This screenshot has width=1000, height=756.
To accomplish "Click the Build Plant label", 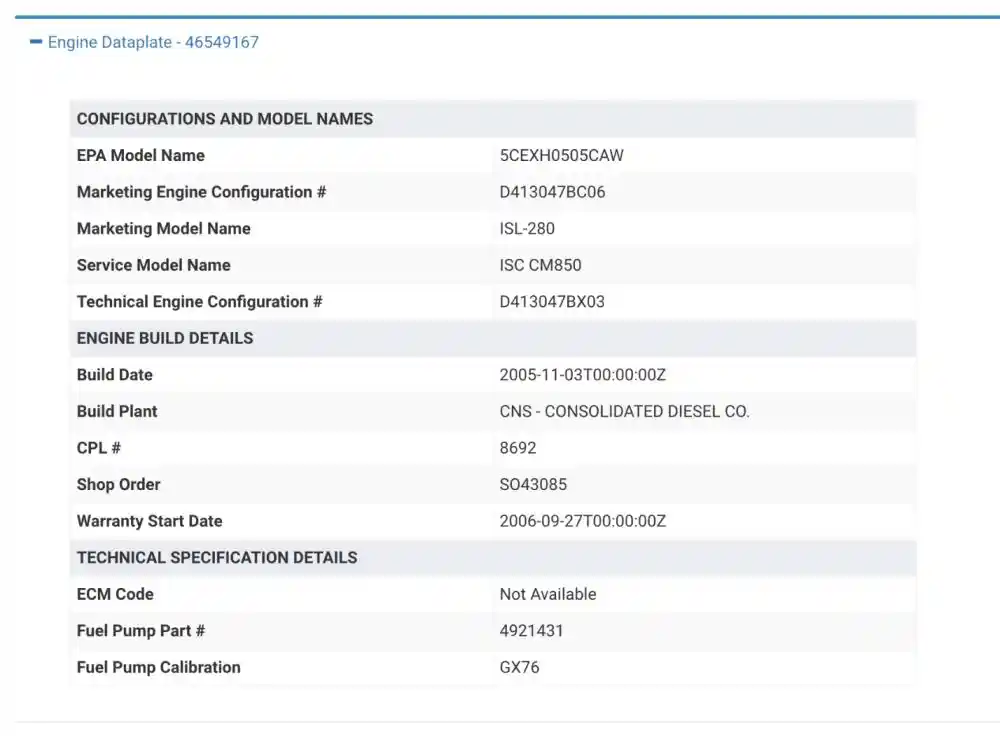I will [117, 411].
